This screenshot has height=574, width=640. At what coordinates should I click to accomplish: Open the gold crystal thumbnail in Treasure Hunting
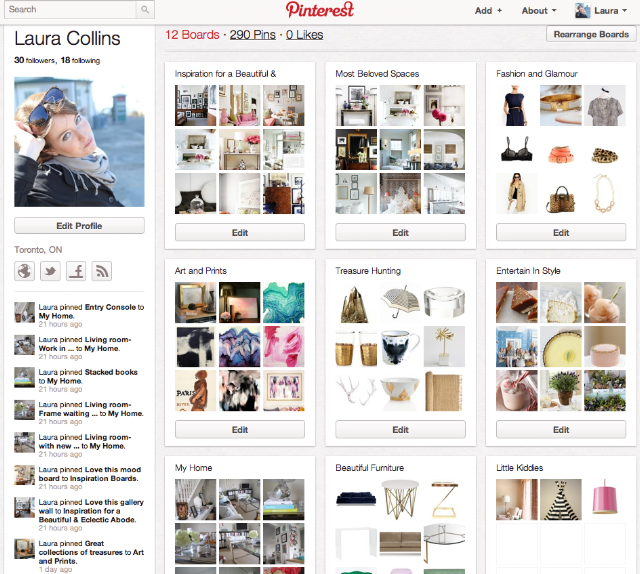356,303
